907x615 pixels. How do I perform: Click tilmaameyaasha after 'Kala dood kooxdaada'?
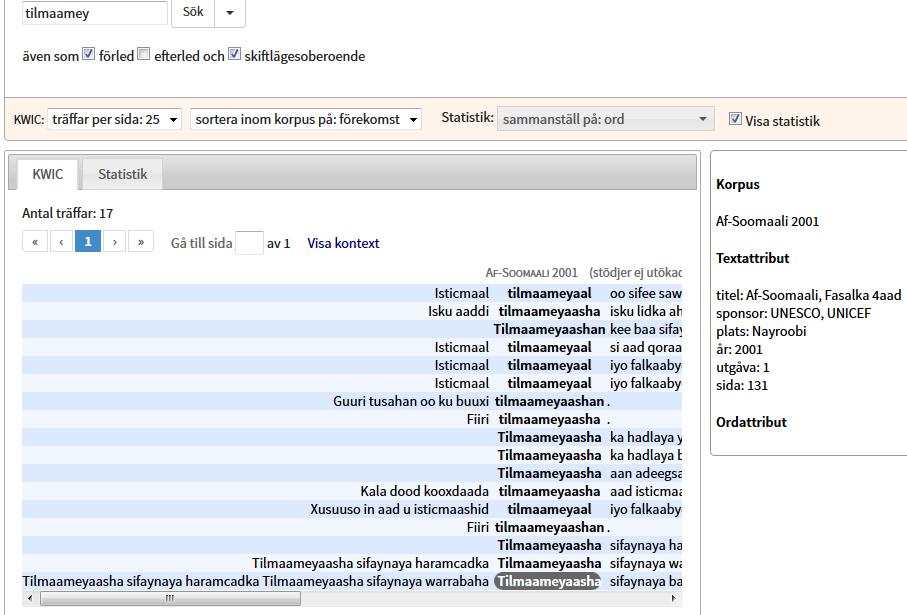549,491
